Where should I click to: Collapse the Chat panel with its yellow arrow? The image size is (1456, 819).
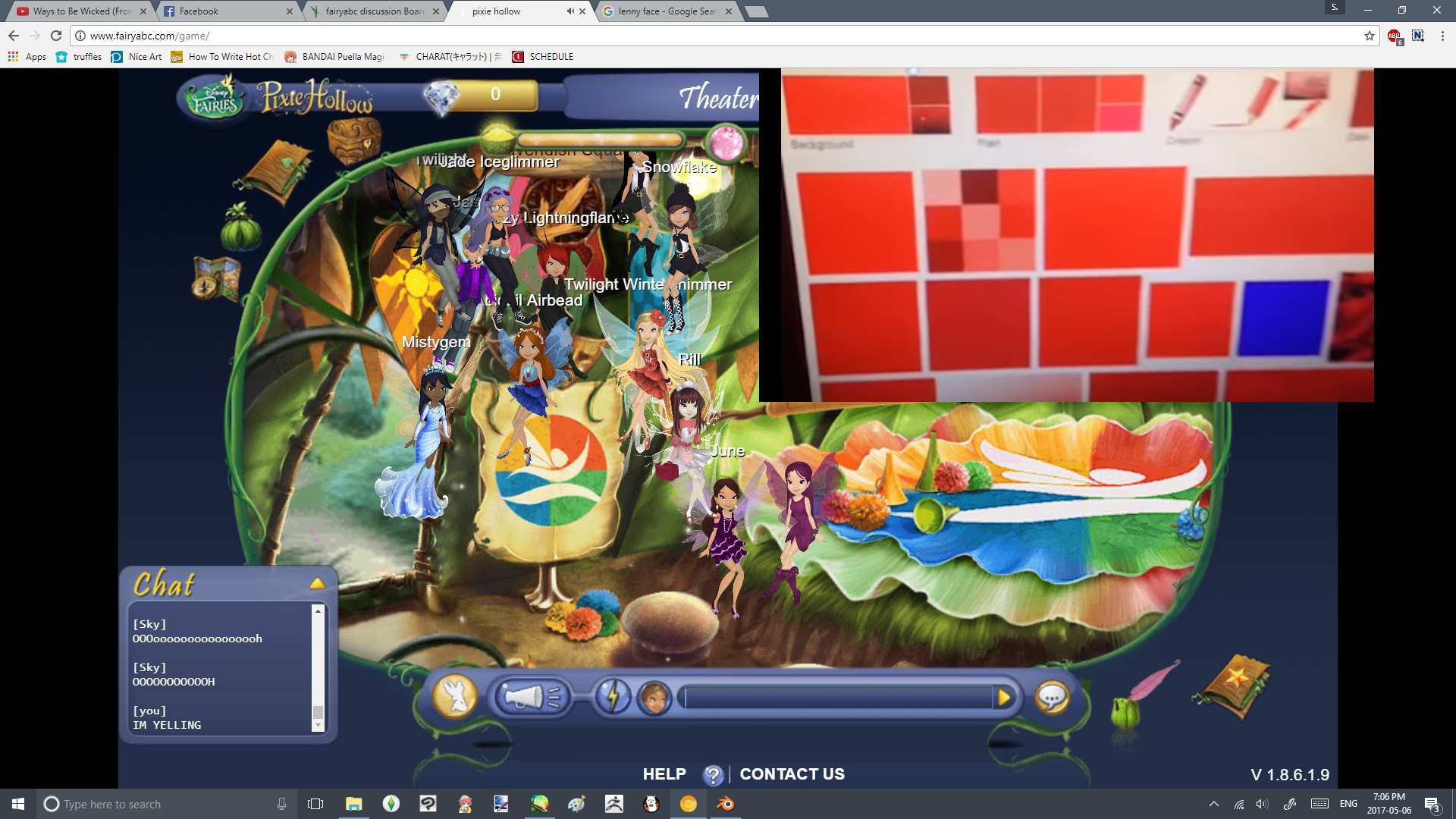[x=317, y=582]
